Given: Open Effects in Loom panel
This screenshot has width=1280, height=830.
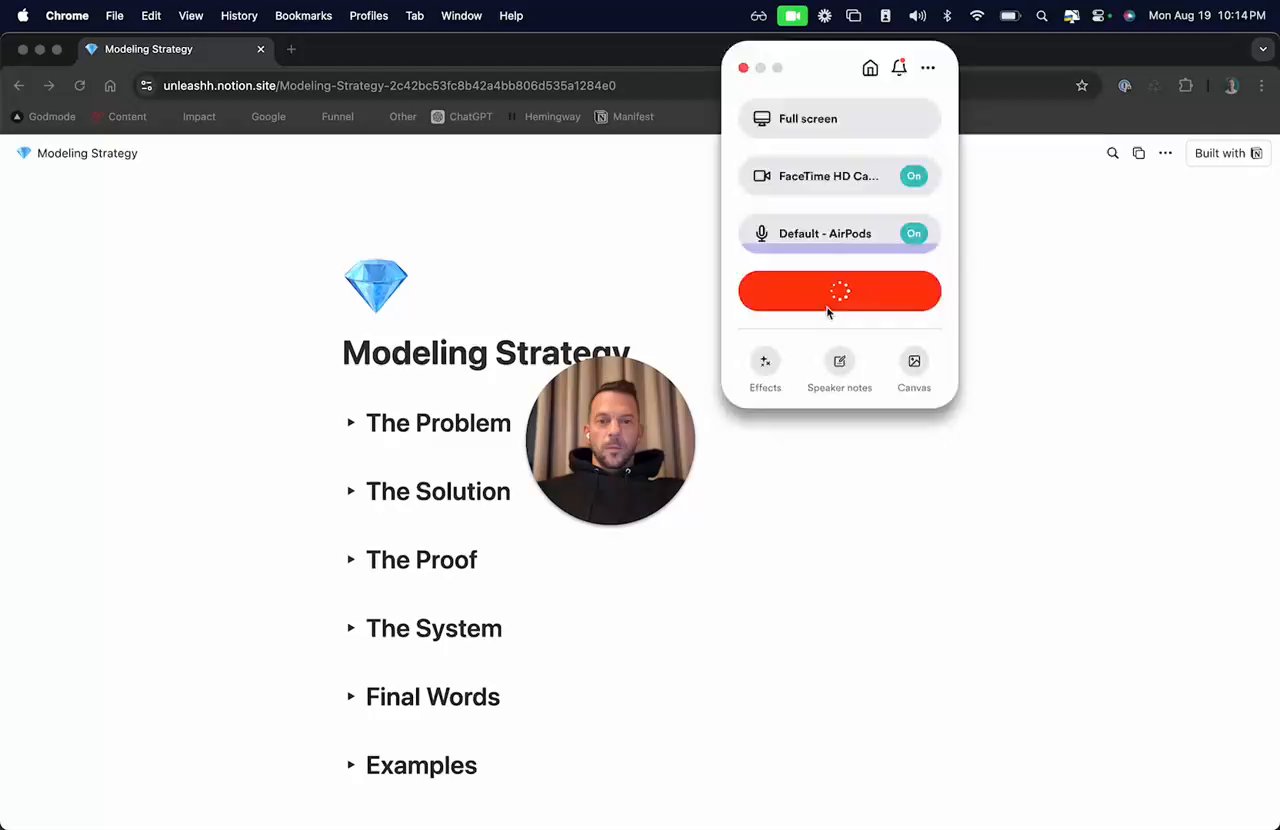Looking at the screenshot, I should point(765,370).
